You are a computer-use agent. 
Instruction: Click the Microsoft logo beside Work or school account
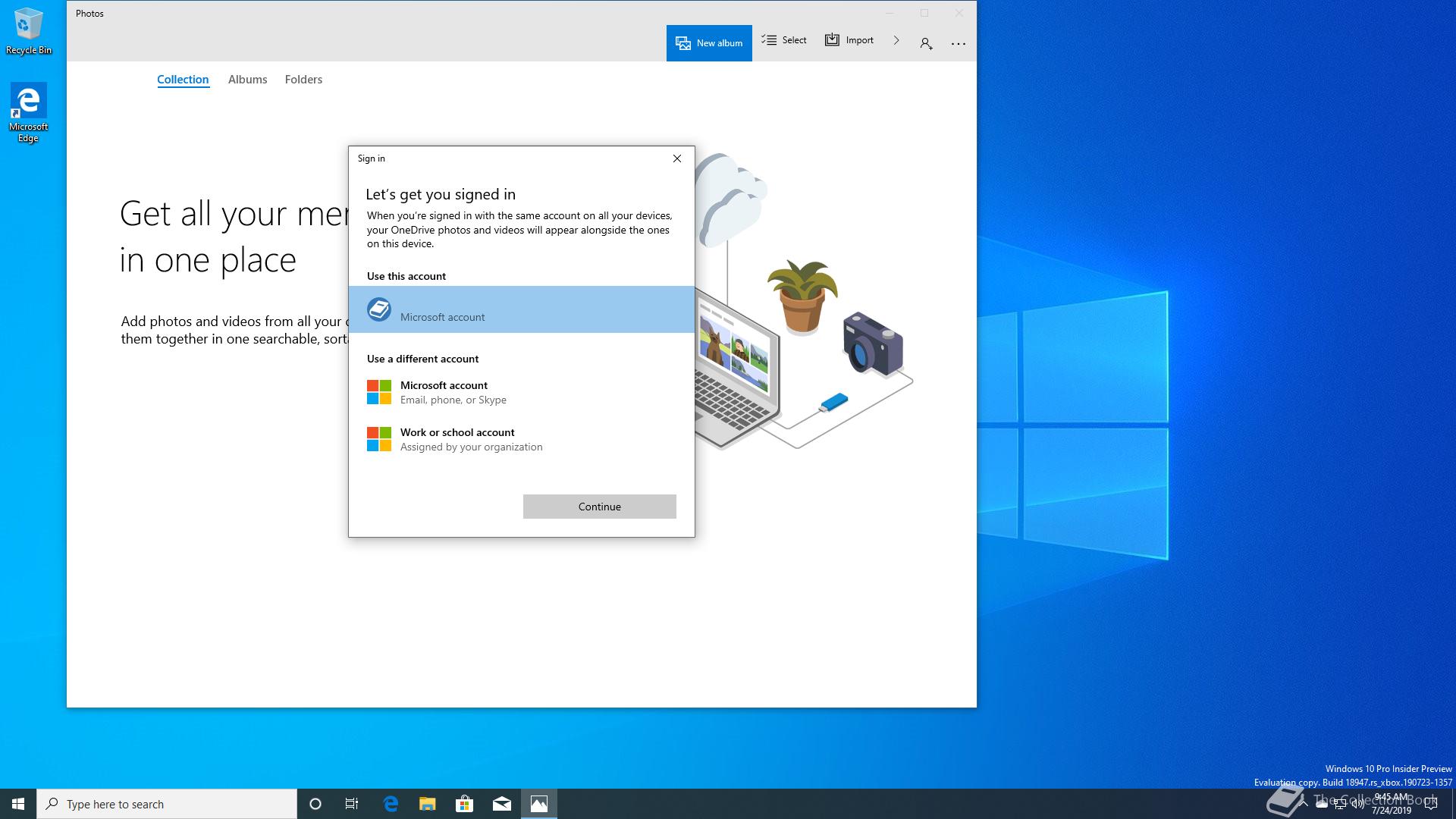(379, 439)
